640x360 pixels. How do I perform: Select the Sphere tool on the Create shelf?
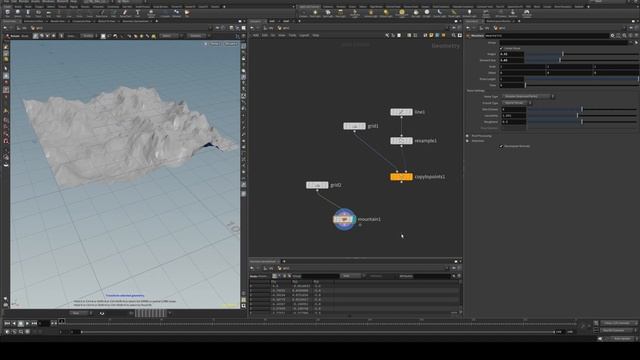pyautogui.click(x=18, y=13)
